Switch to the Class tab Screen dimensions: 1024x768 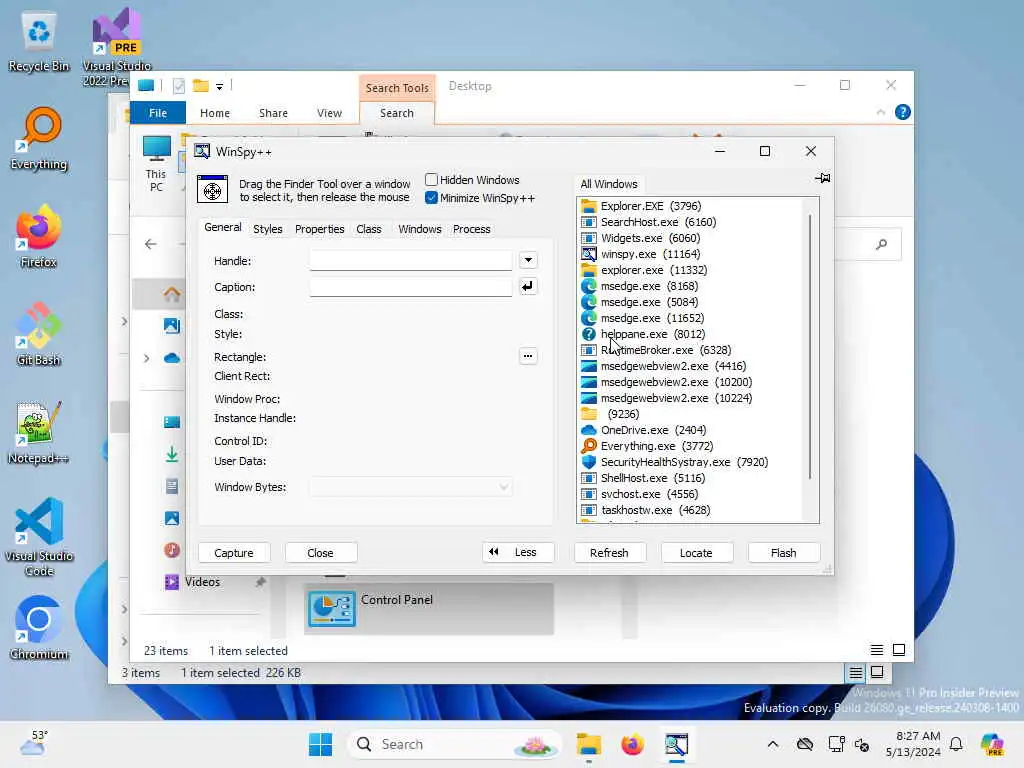[x=368, y=229]
